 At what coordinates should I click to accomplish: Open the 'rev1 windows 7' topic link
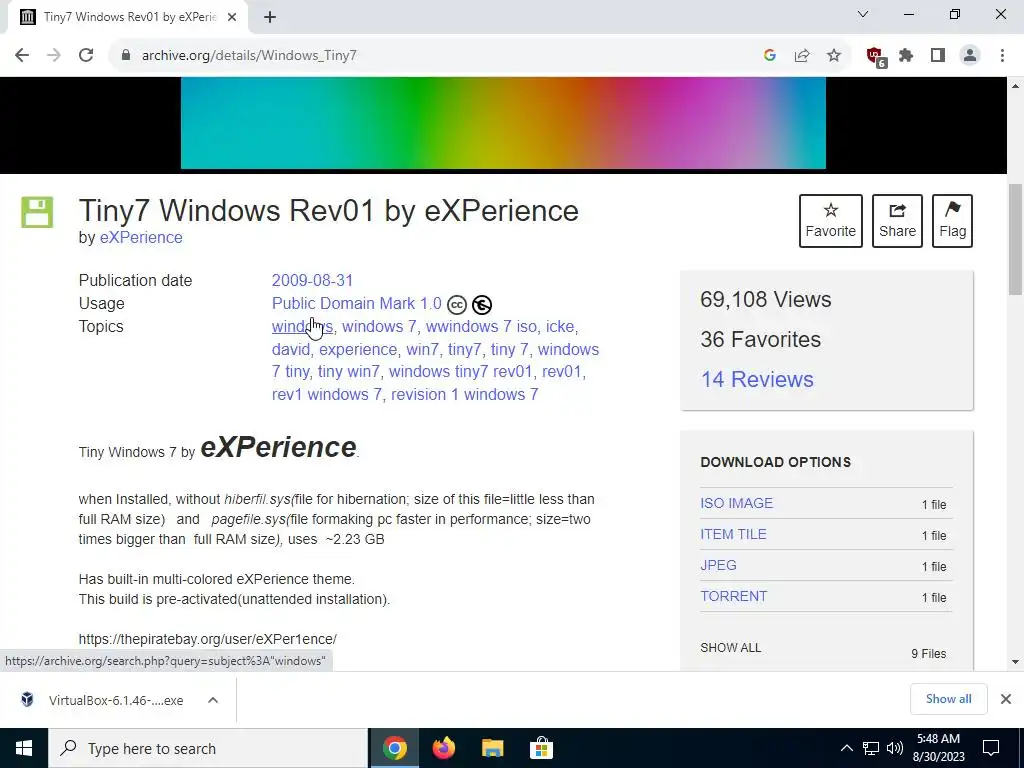(x=327, y=394)
